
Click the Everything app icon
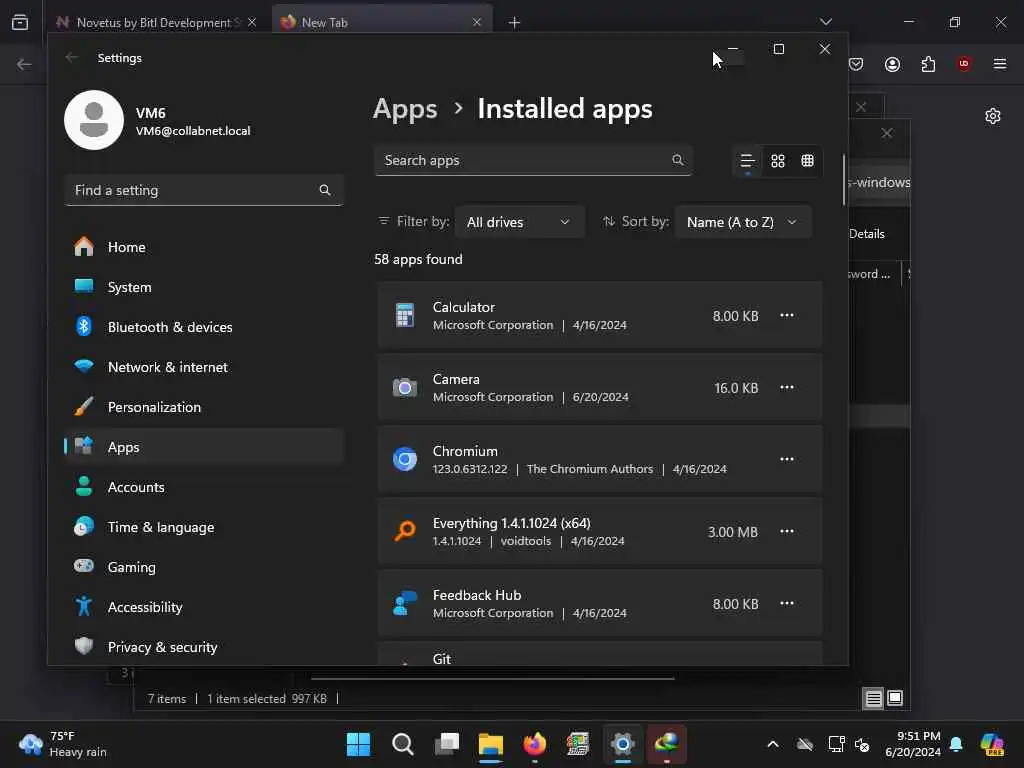[405, 531]
